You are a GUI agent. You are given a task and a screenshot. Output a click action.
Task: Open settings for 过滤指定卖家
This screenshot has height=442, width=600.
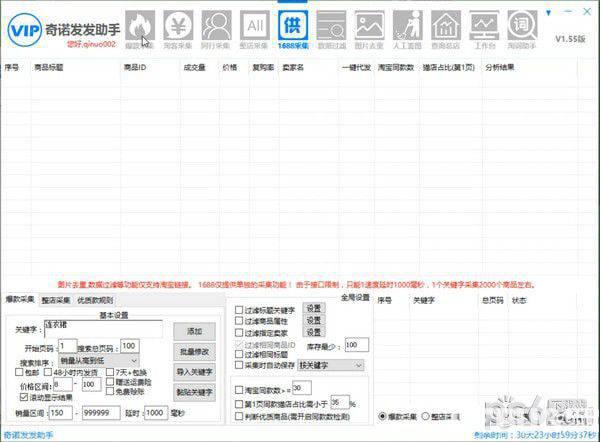[314, 332]
